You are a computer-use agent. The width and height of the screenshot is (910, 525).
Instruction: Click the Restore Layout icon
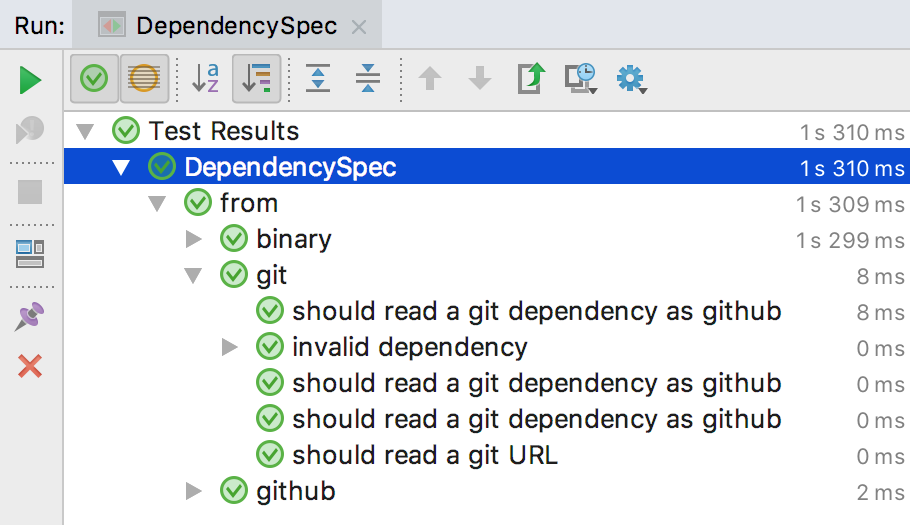point(30,254)
